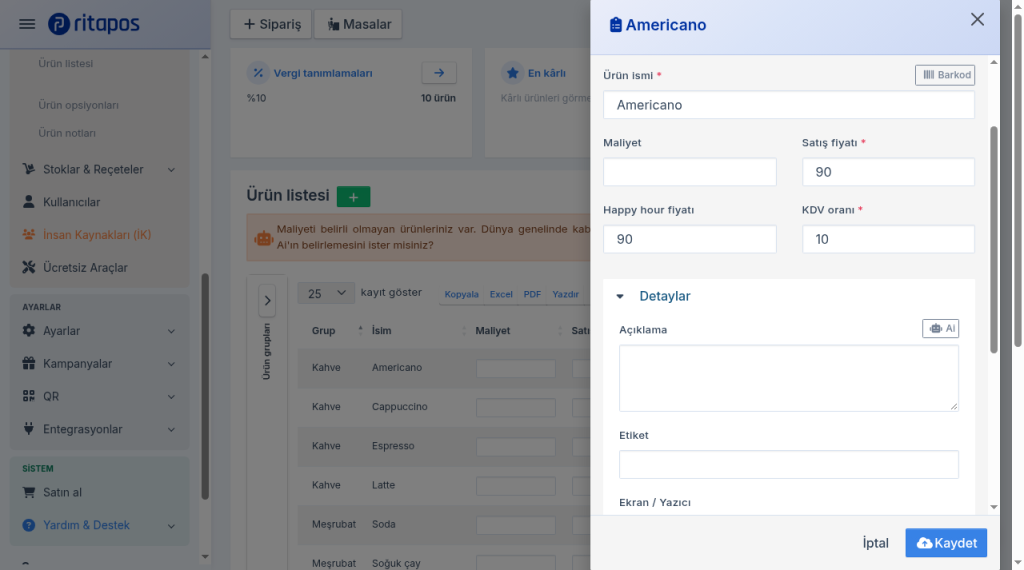Click the Kampanyalar gift icon

(29, 363)
